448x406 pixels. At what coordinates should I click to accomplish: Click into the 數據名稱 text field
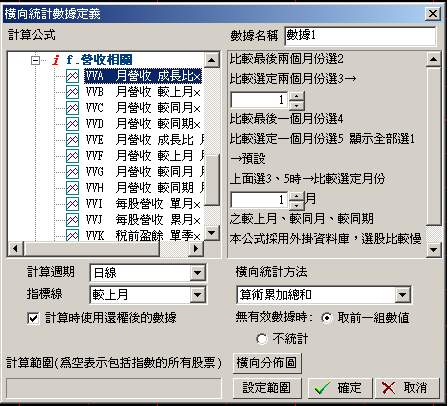click(360, 36)
